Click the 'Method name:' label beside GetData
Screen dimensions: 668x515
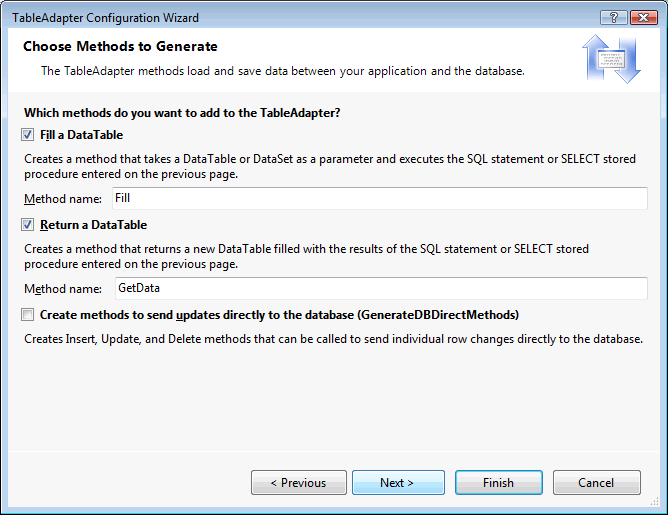coord(62,289)
